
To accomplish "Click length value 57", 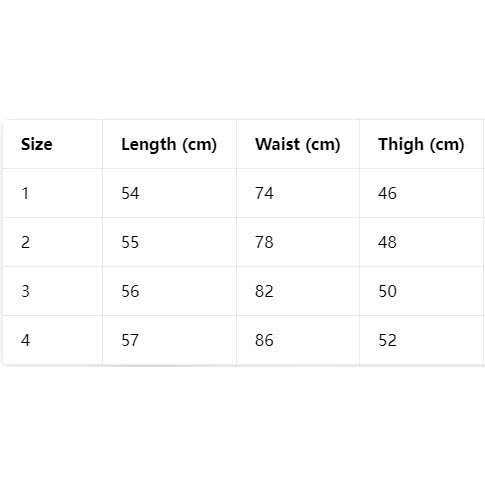I will [x=130, y=340].
